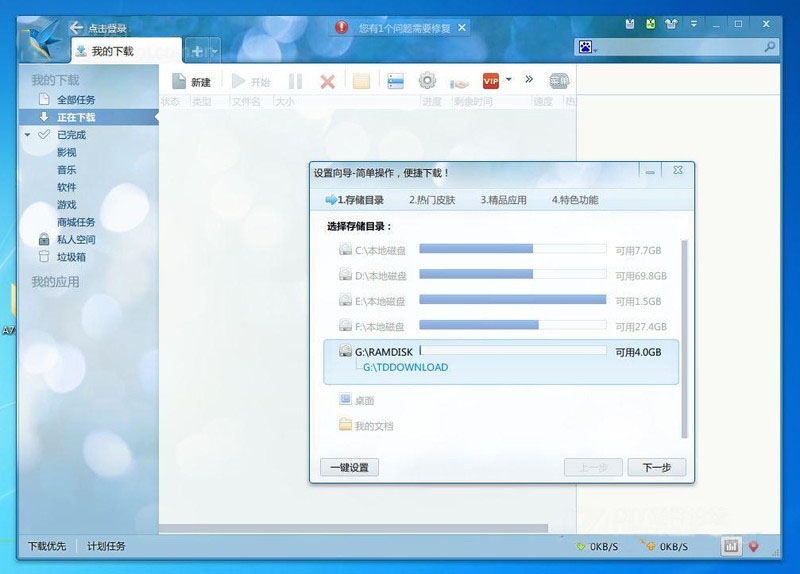Select the 3.精品应用 wizard tab
800x574 pixels.
click(x=503, y=200)
